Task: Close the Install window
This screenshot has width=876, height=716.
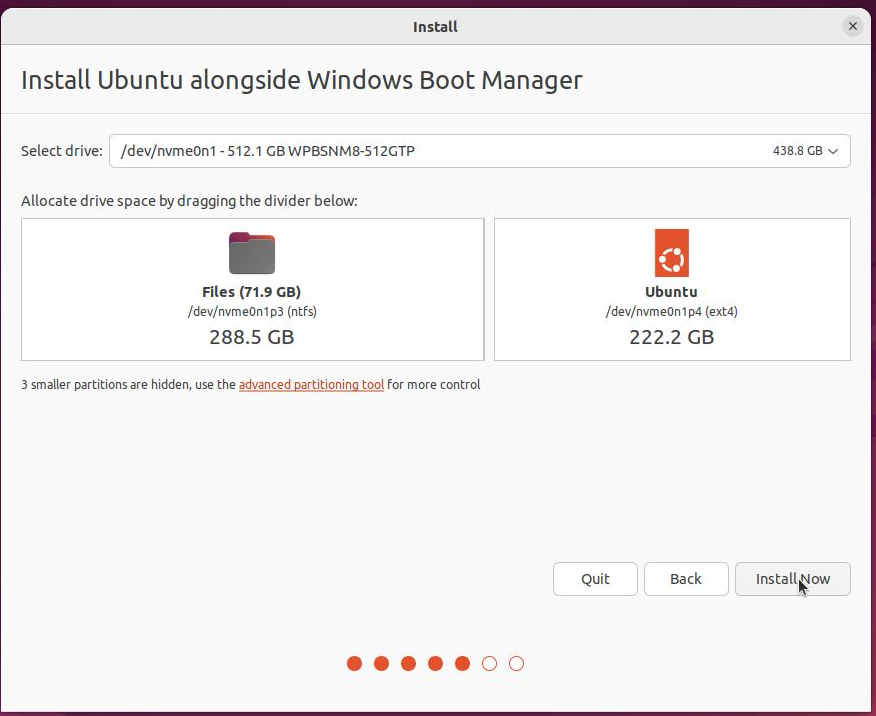Action: coord(852,27)
